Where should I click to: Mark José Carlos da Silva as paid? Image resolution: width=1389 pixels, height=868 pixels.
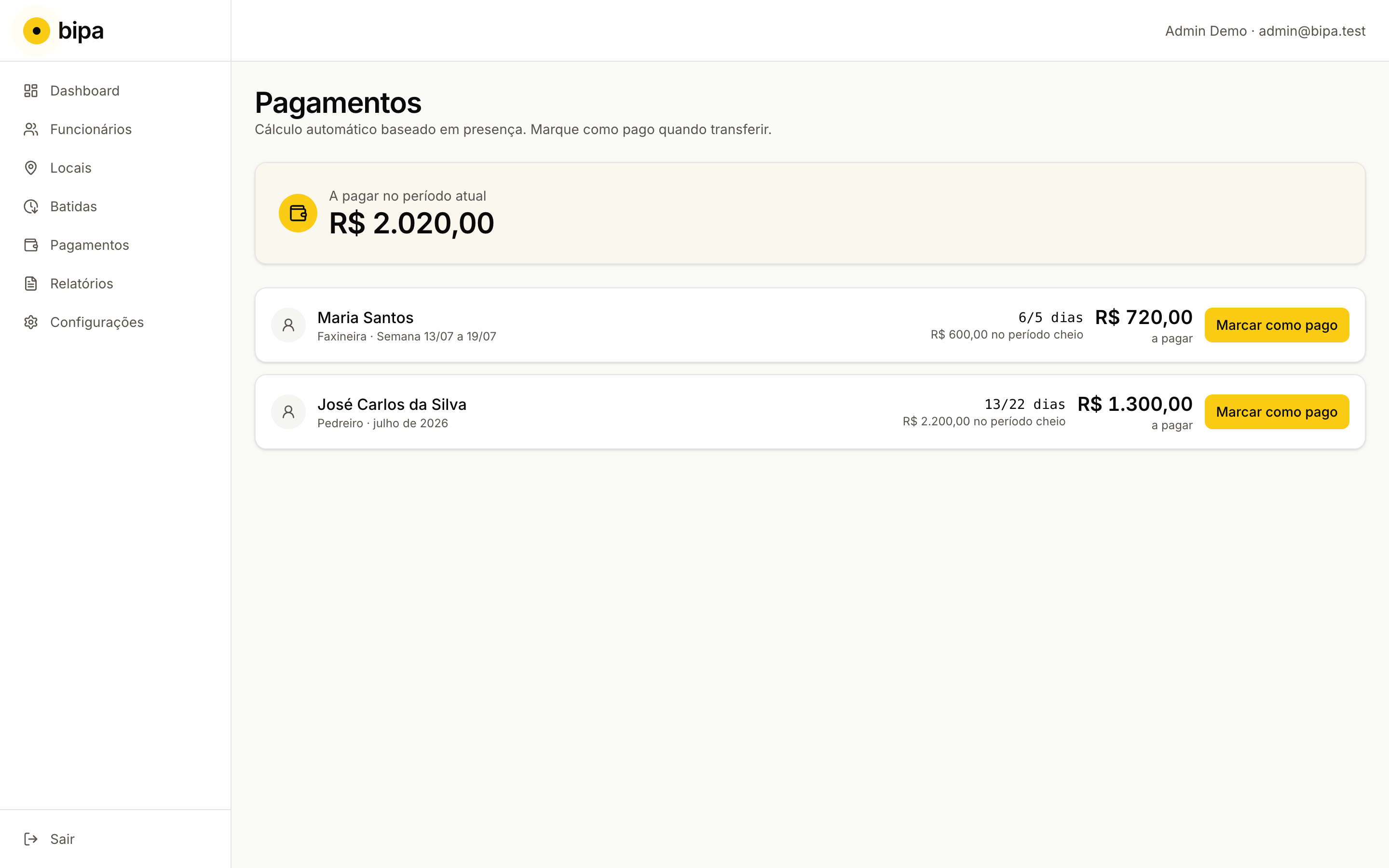pos(1277,412)
